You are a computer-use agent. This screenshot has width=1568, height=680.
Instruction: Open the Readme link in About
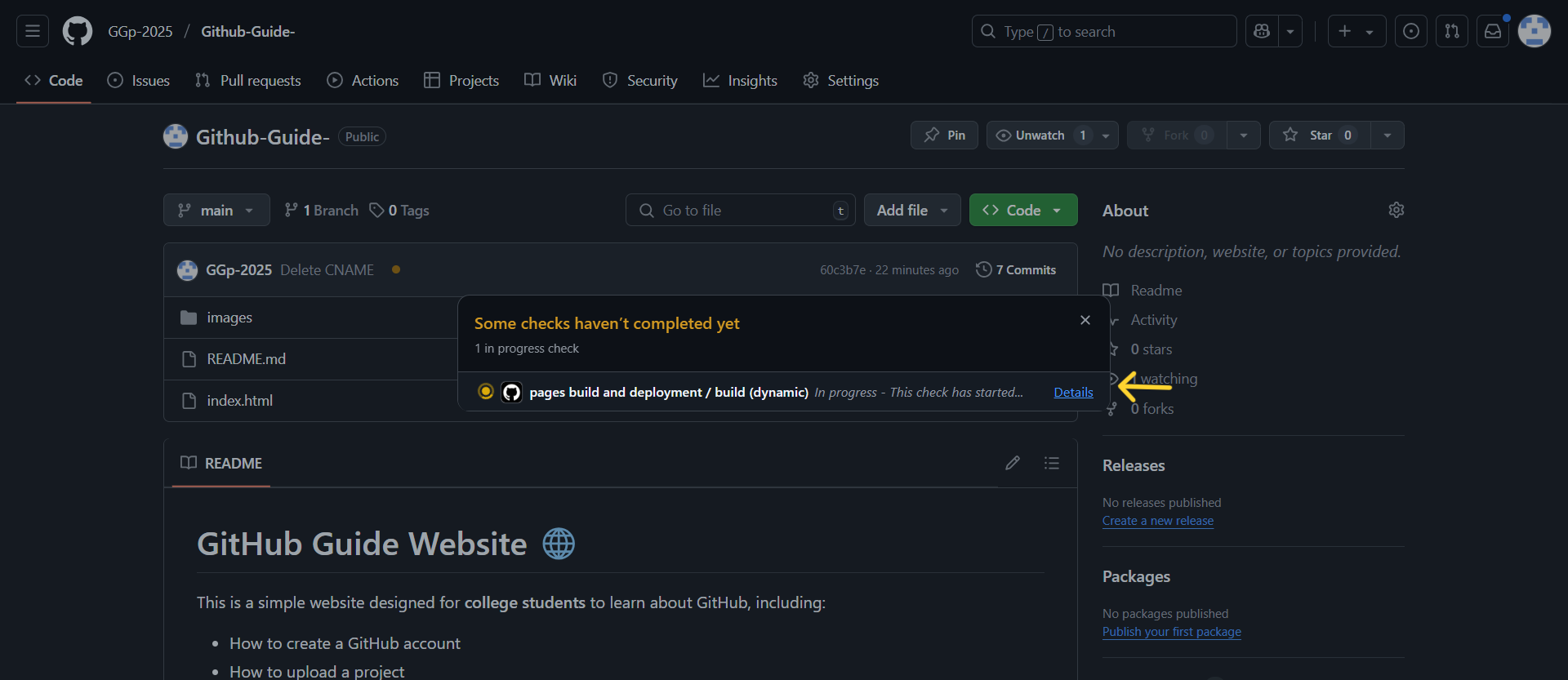(x=1143, y=290)
